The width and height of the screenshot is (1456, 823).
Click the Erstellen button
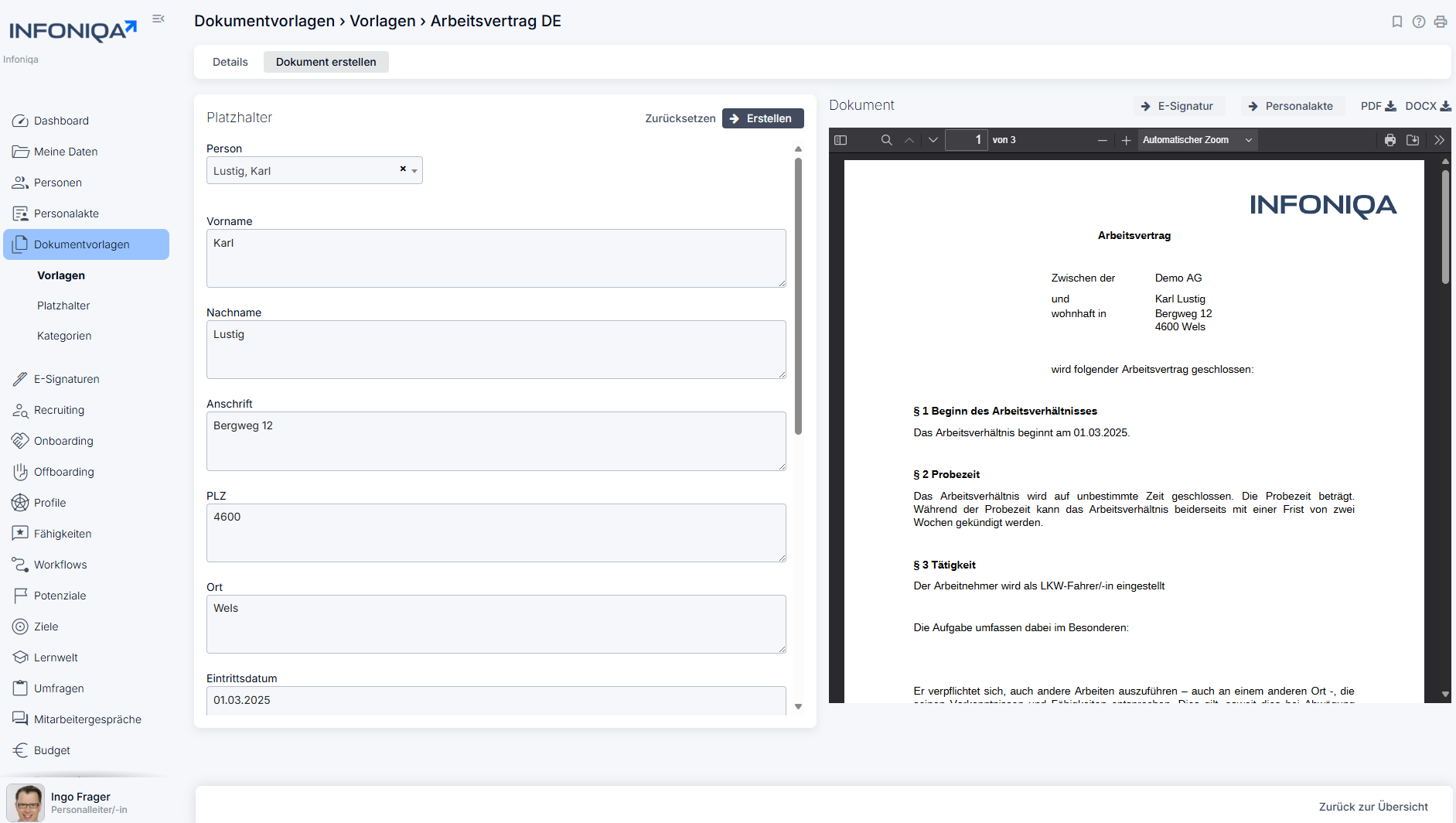click(x=762, y=118)
